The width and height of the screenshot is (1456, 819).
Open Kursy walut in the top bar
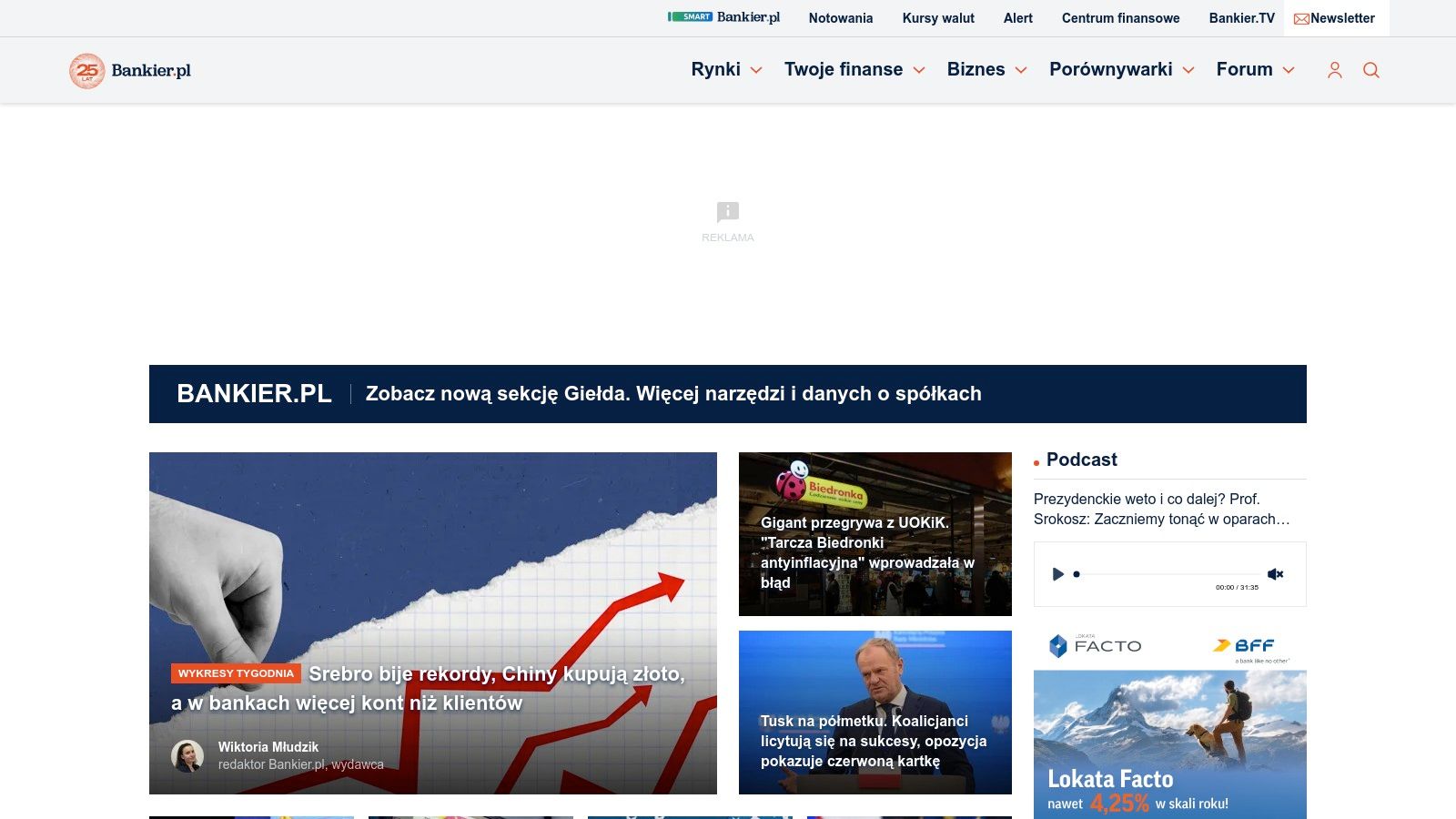tap(938, 18)
